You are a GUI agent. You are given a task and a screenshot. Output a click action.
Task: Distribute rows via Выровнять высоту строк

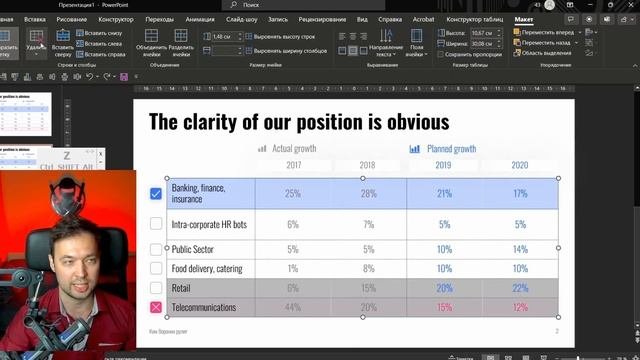(280, 37)
